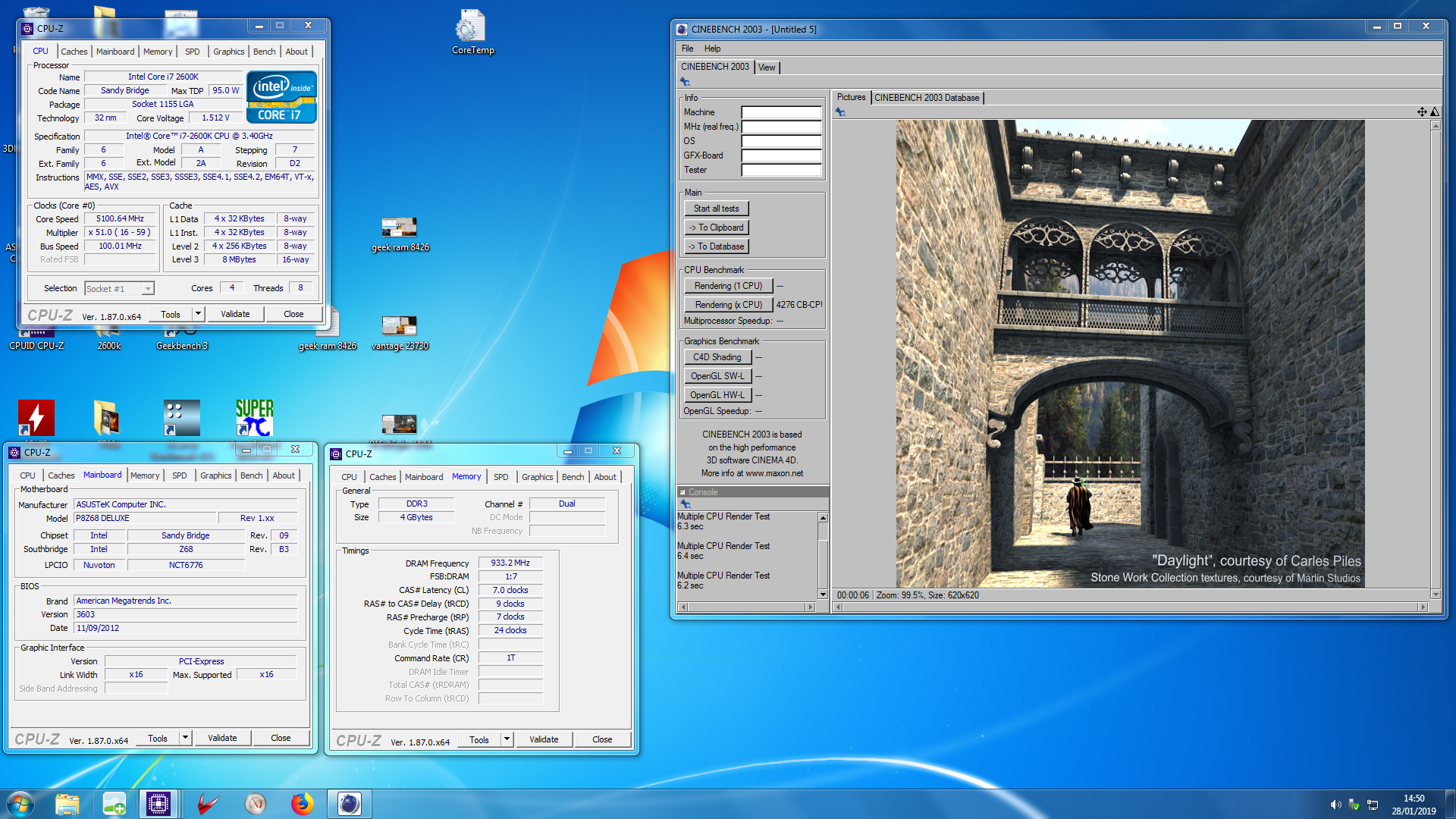Screen dimensions: 1456x819
Task: Open the CINEBENCH 2003 Database tab
Action: coord(927,98)
